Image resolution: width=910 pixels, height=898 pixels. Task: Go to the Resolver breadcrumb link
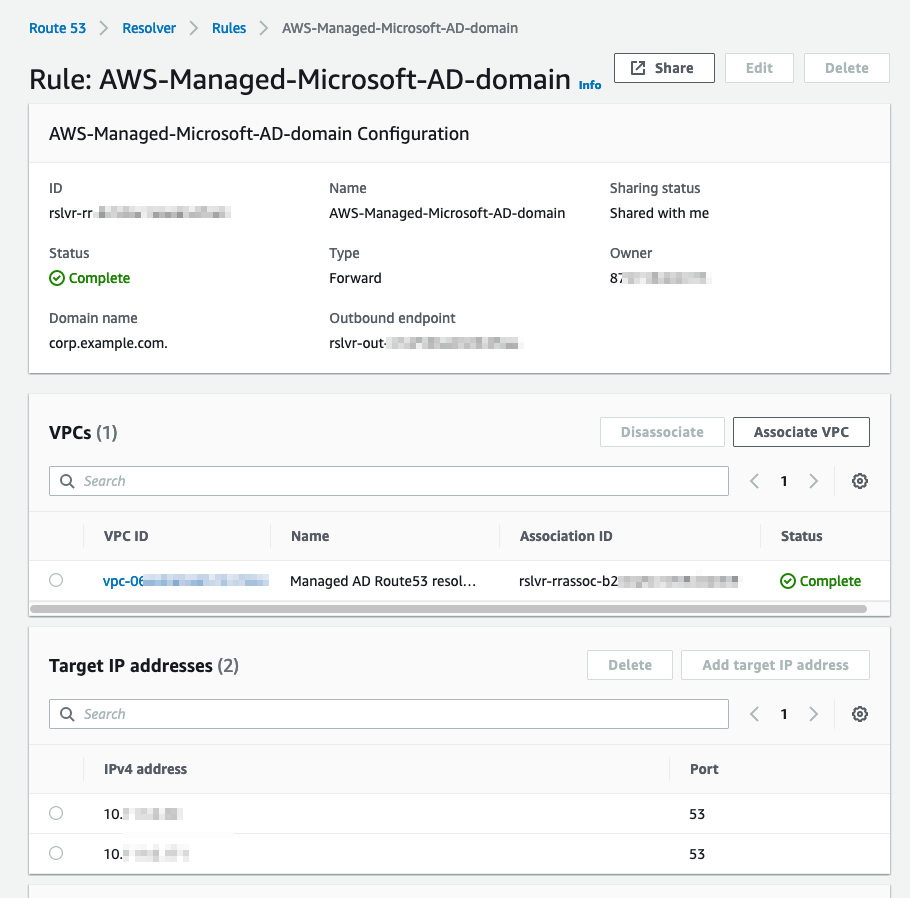point(149,28)
